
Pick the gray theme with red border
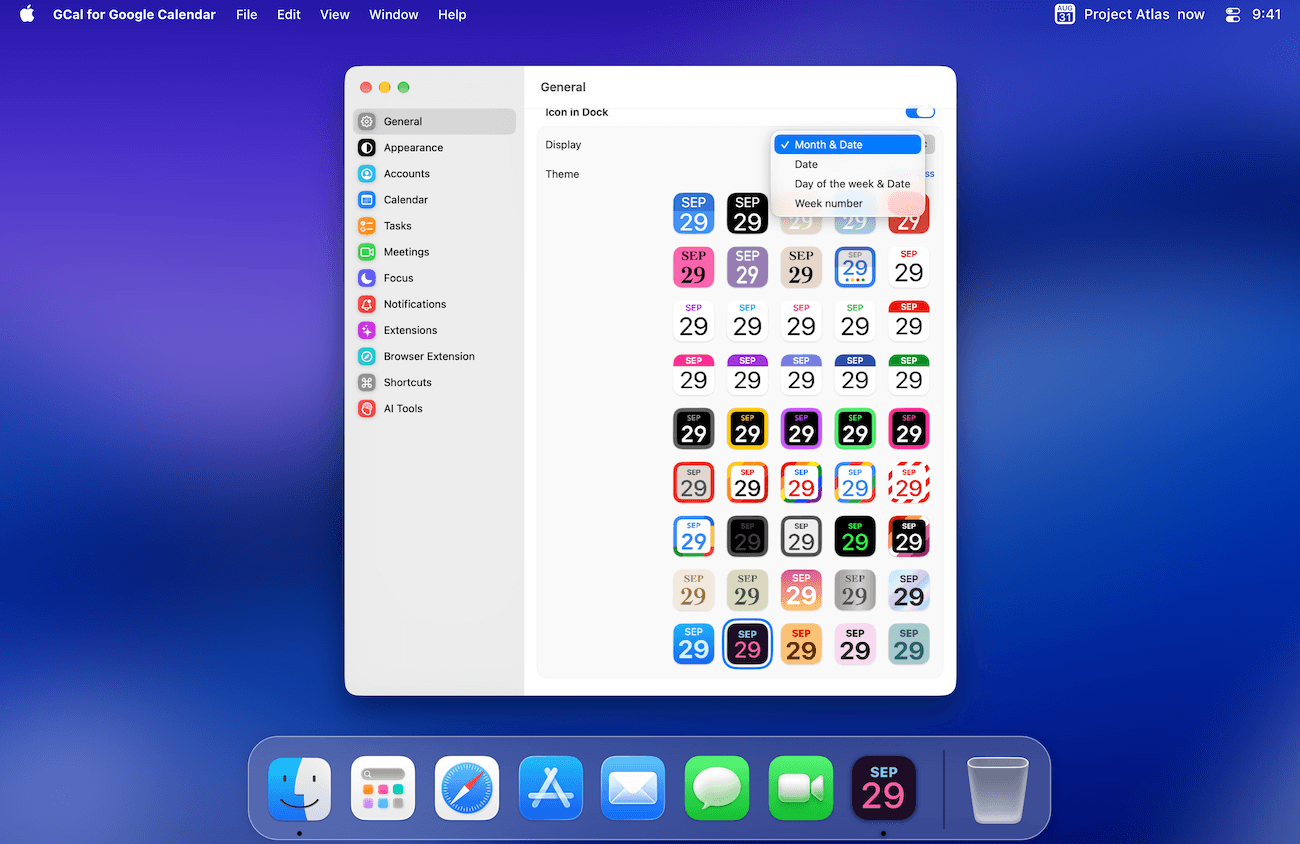(x=694, y=482)
